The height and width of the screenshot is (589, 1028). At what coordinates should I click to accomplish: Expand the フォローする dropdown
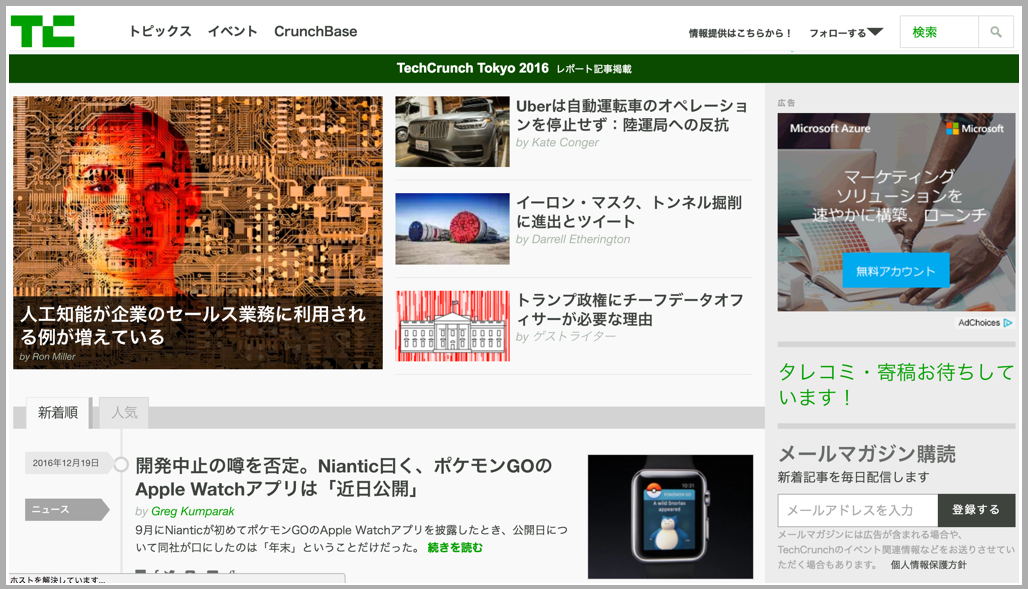coord(846,33)
